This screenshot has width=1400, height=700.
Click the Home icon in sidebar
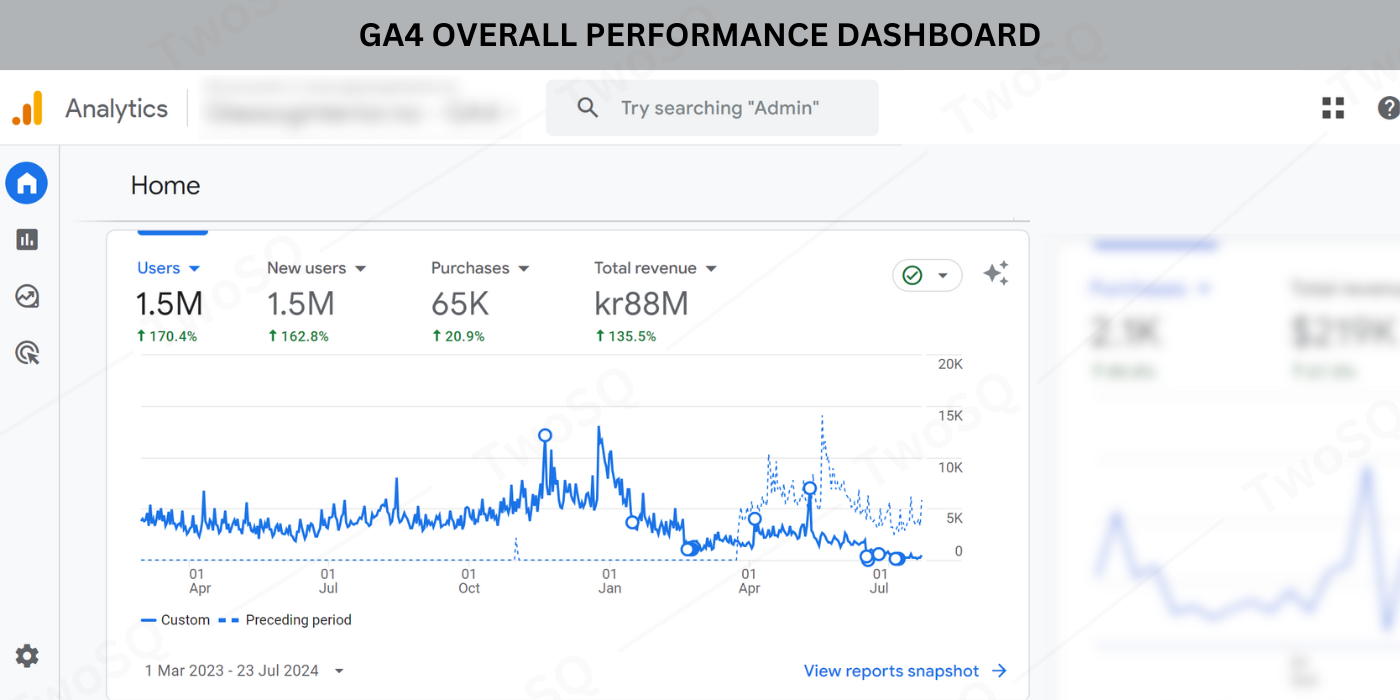coord(27,183)
